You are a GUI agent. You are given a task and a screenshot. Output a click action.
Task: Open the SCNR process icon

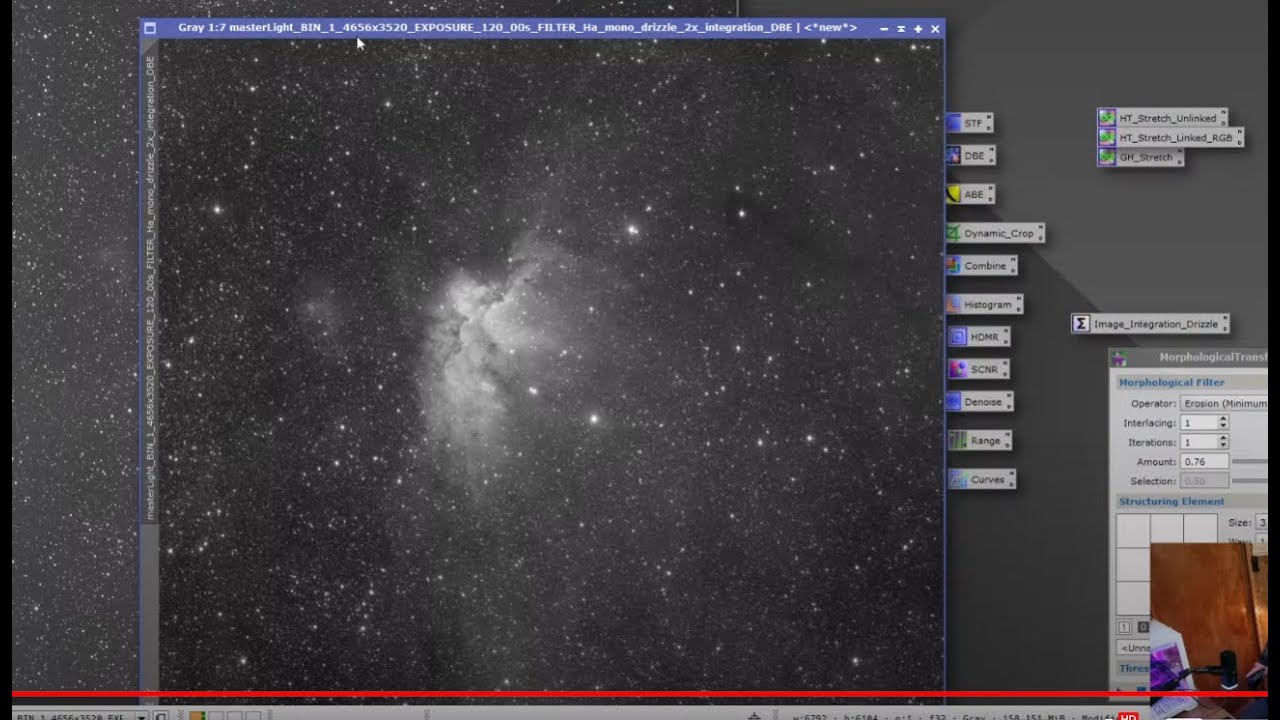tap(978, 369)
